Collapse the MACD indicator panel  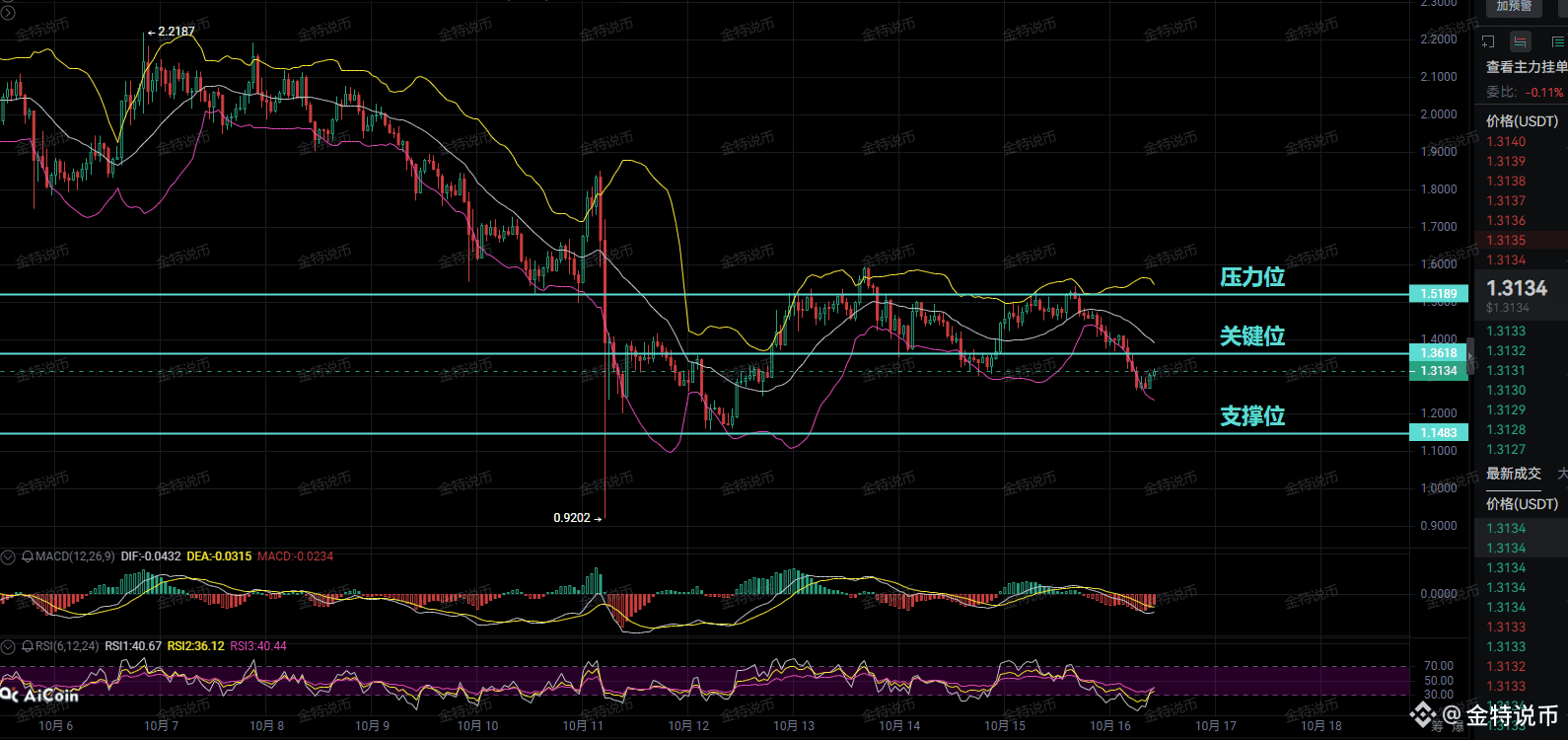[x=8, y=556]
